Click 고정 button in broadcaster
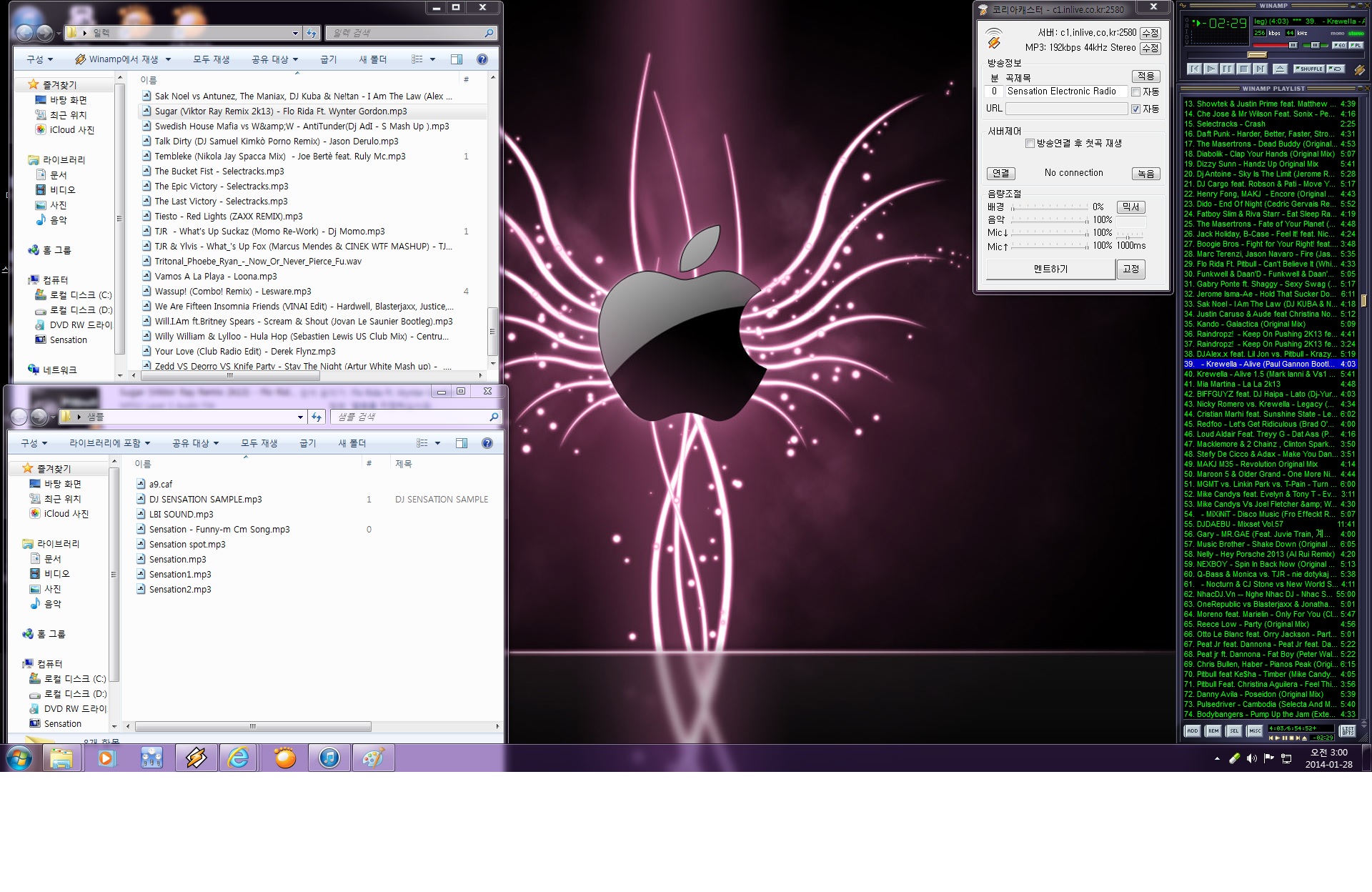 coord(1131,269)
